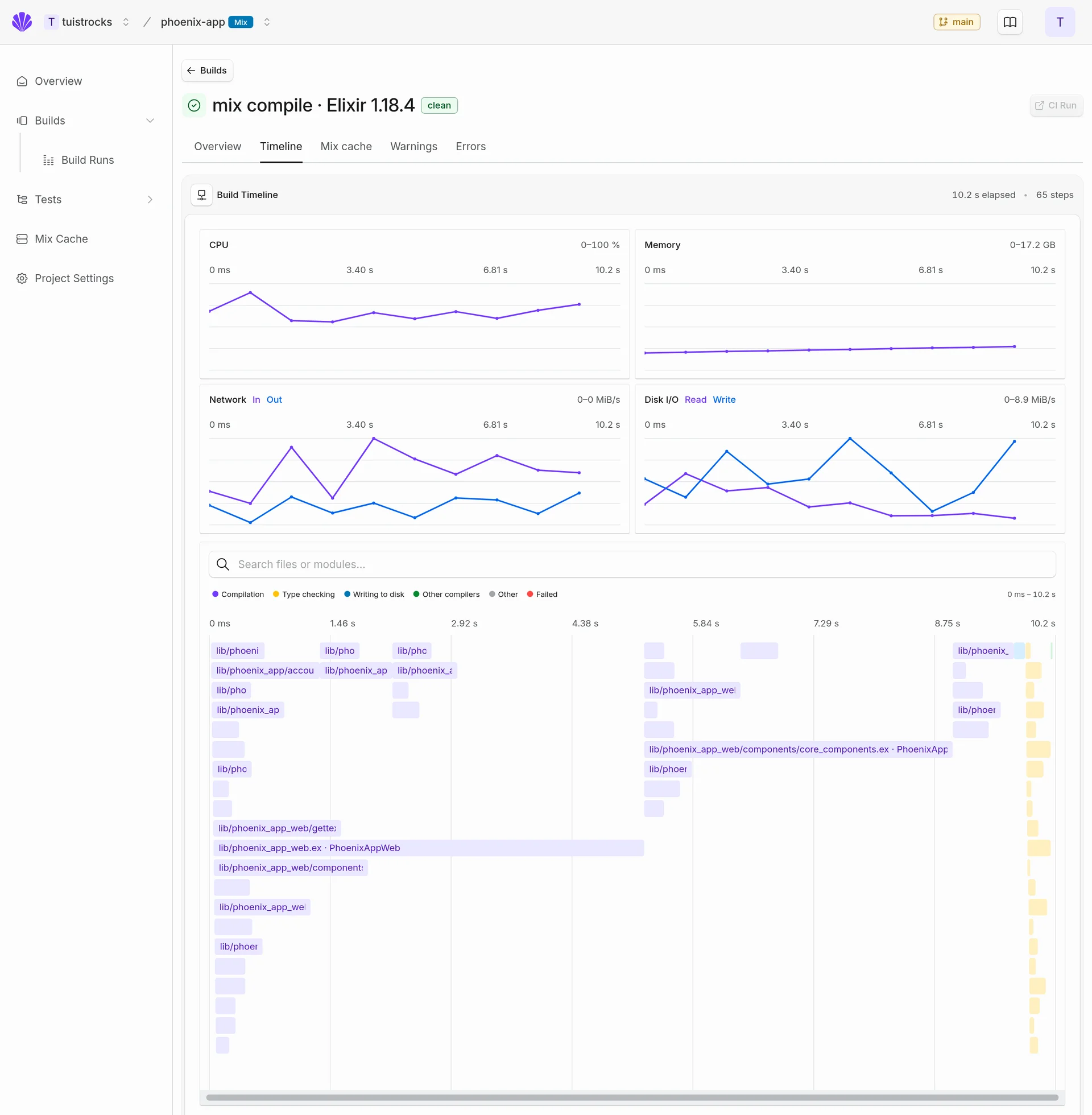The height and width of the screenshot is (1115, 1092).
Task: Toggle Network In series
Action: tap(256, 400)
